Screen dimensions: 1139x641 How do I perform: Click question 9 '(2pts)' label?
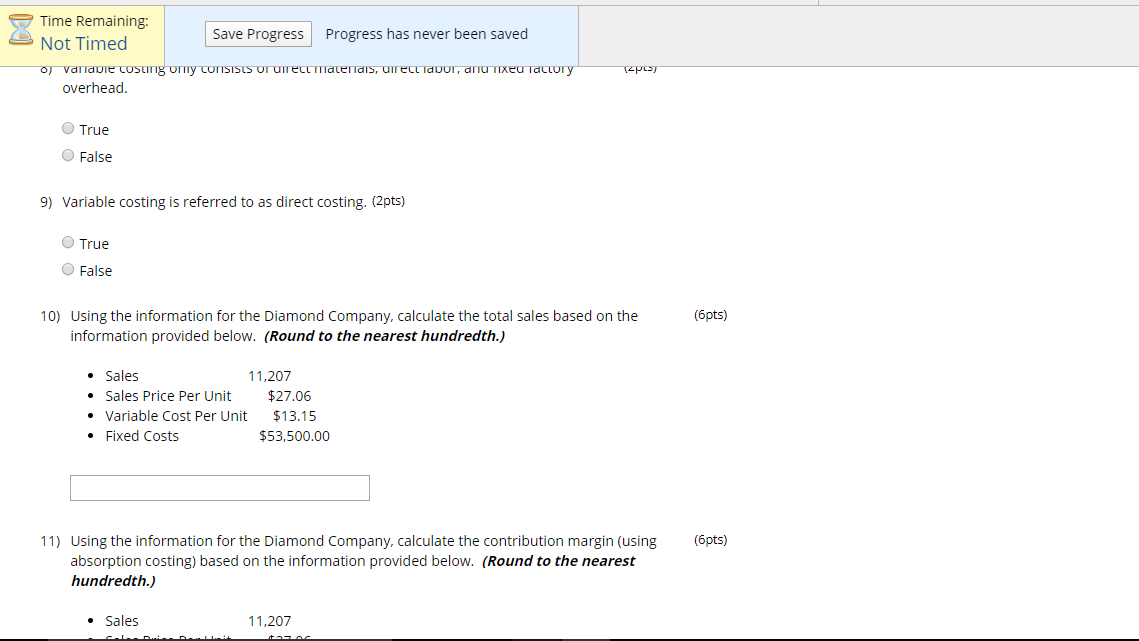pos(388,201)
